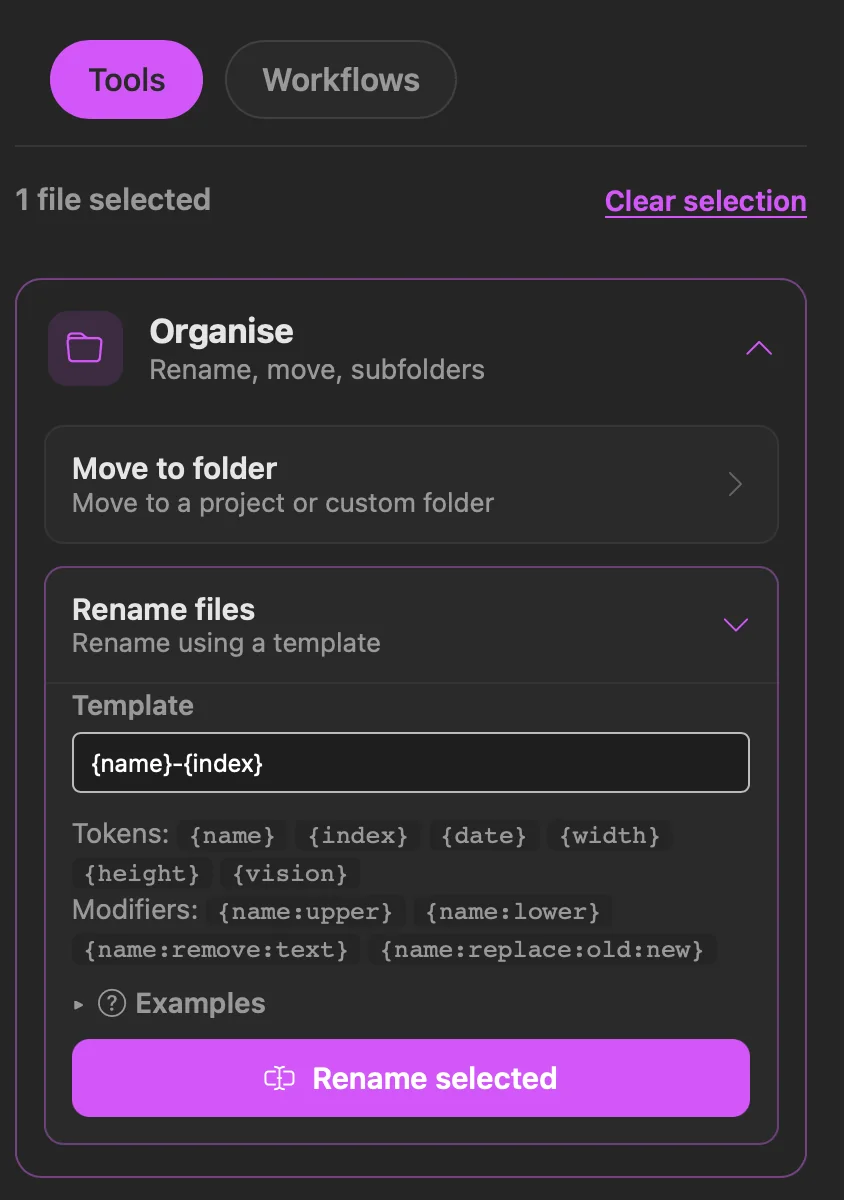Click the Template input field

pos(411,763)
